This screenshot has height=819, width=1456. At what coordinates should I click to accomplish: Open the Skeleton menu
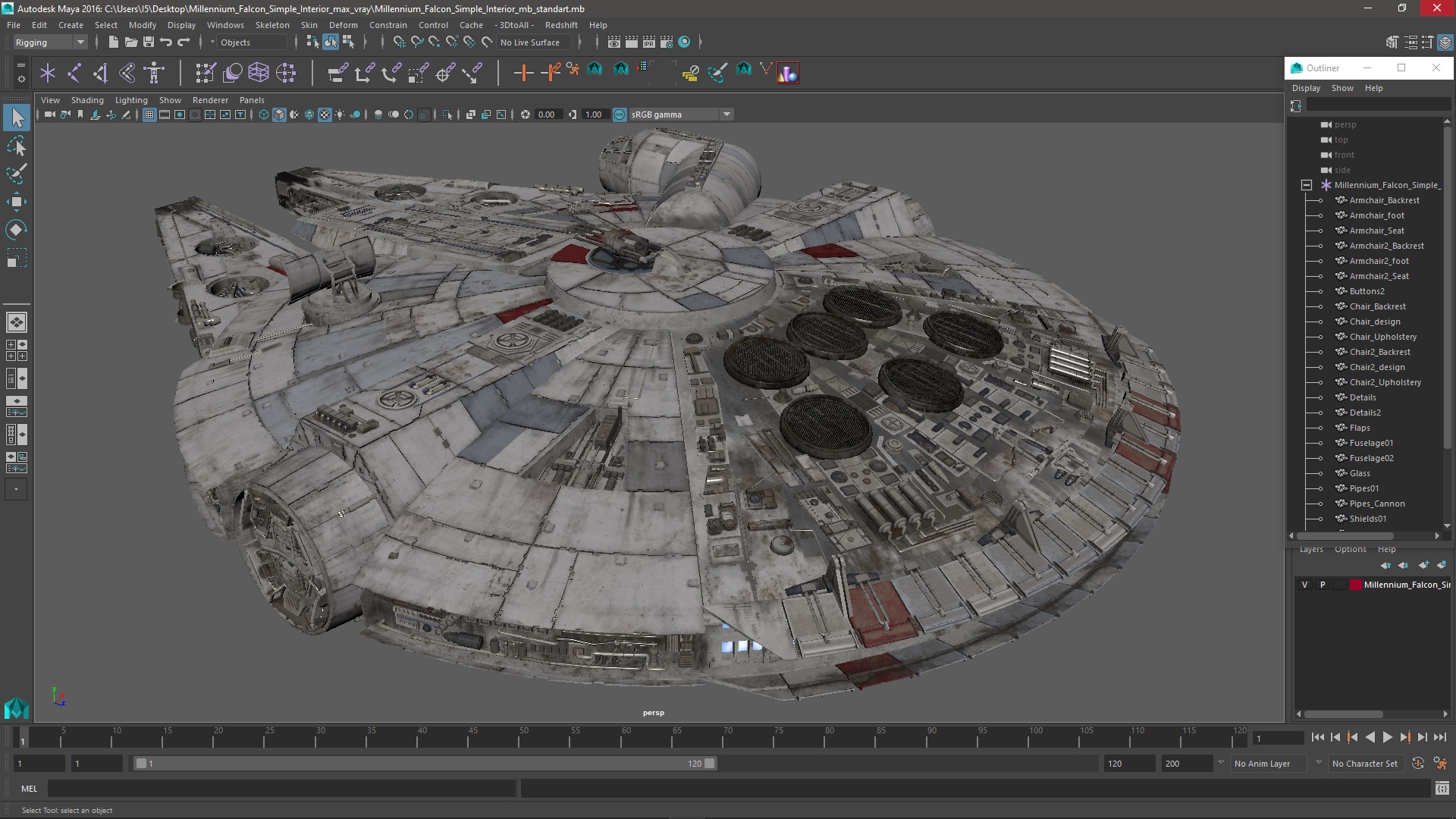[x=272, y=25]
